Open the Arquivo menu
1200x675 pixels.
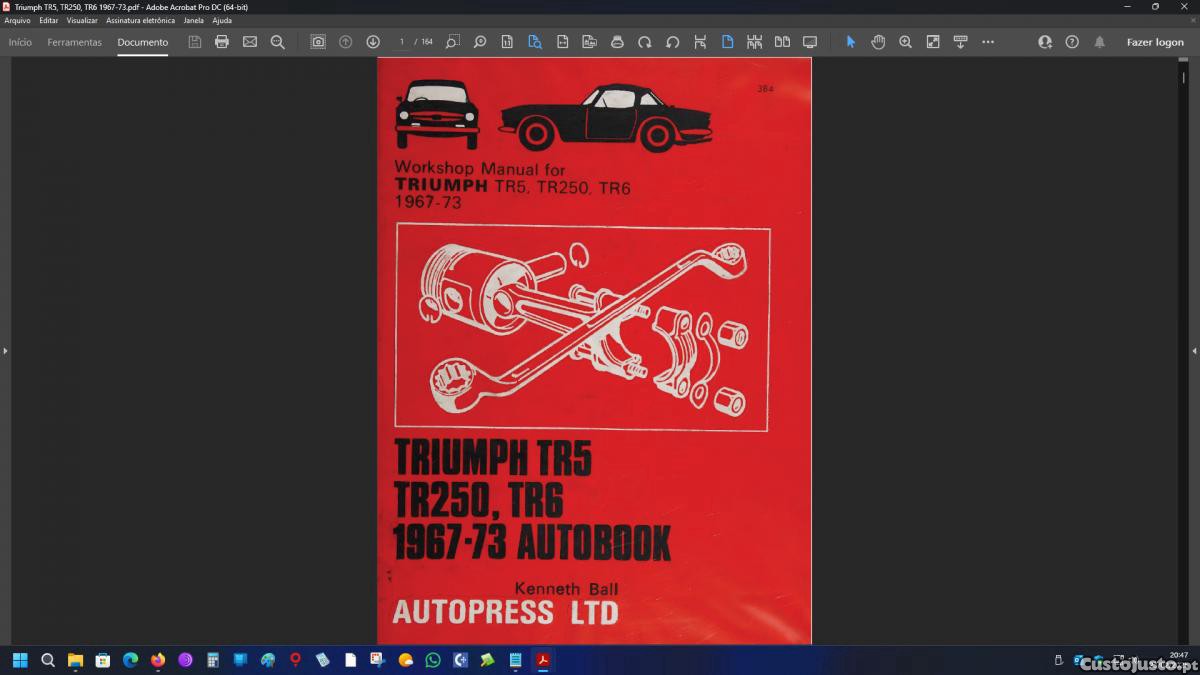click(x=17, y=20)
